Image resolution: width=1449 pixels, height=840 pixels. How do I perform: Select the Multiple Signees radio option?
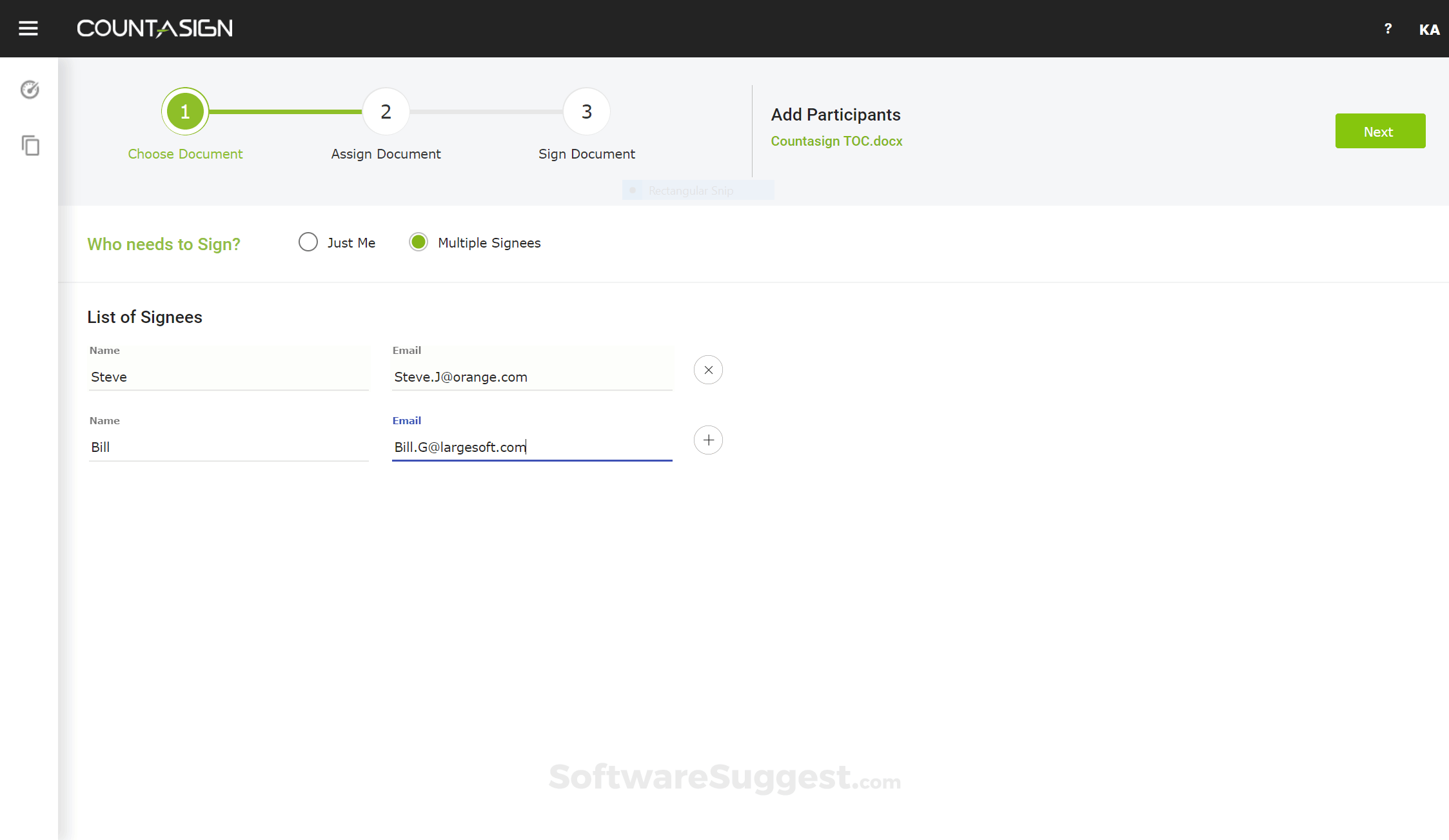click(419, 242)
